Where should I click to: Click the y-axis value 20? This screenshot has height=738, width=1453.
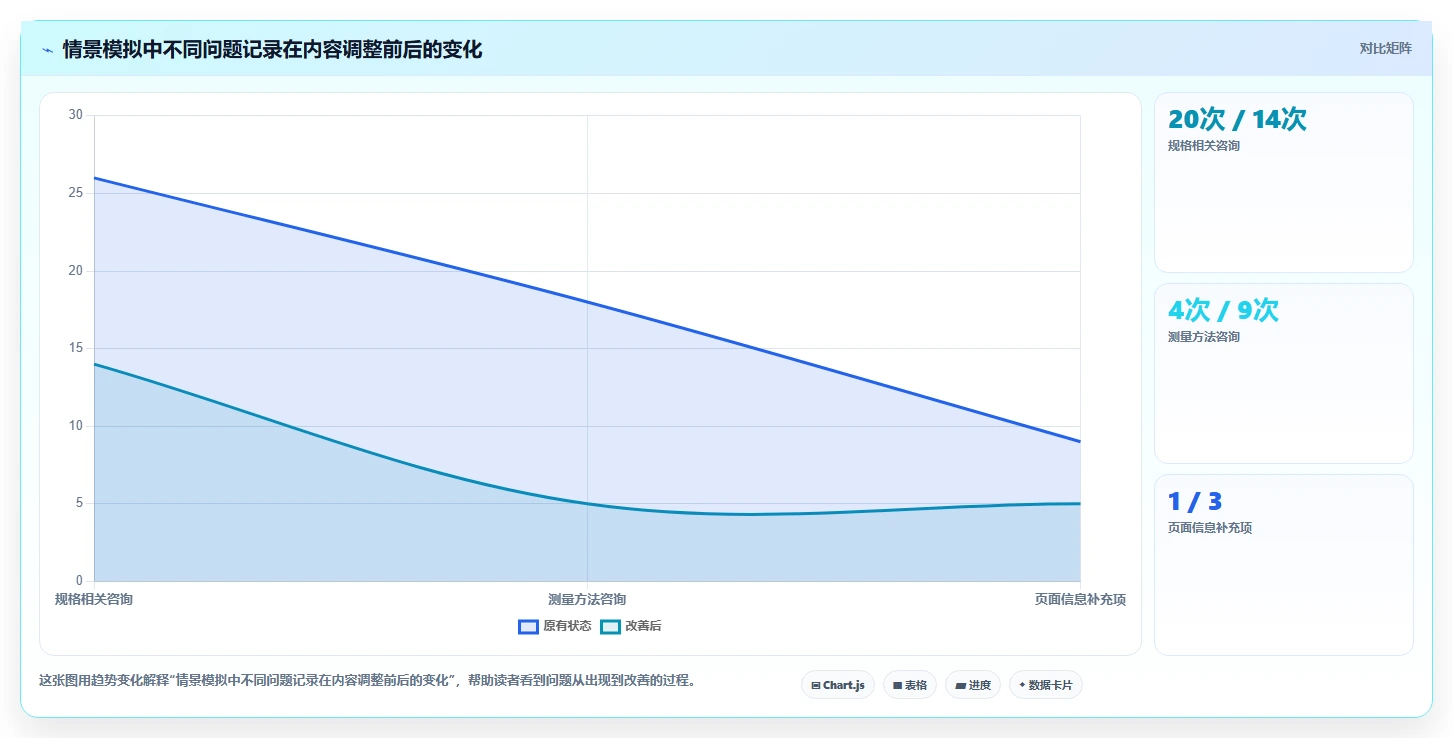click(x=76, y=270)
